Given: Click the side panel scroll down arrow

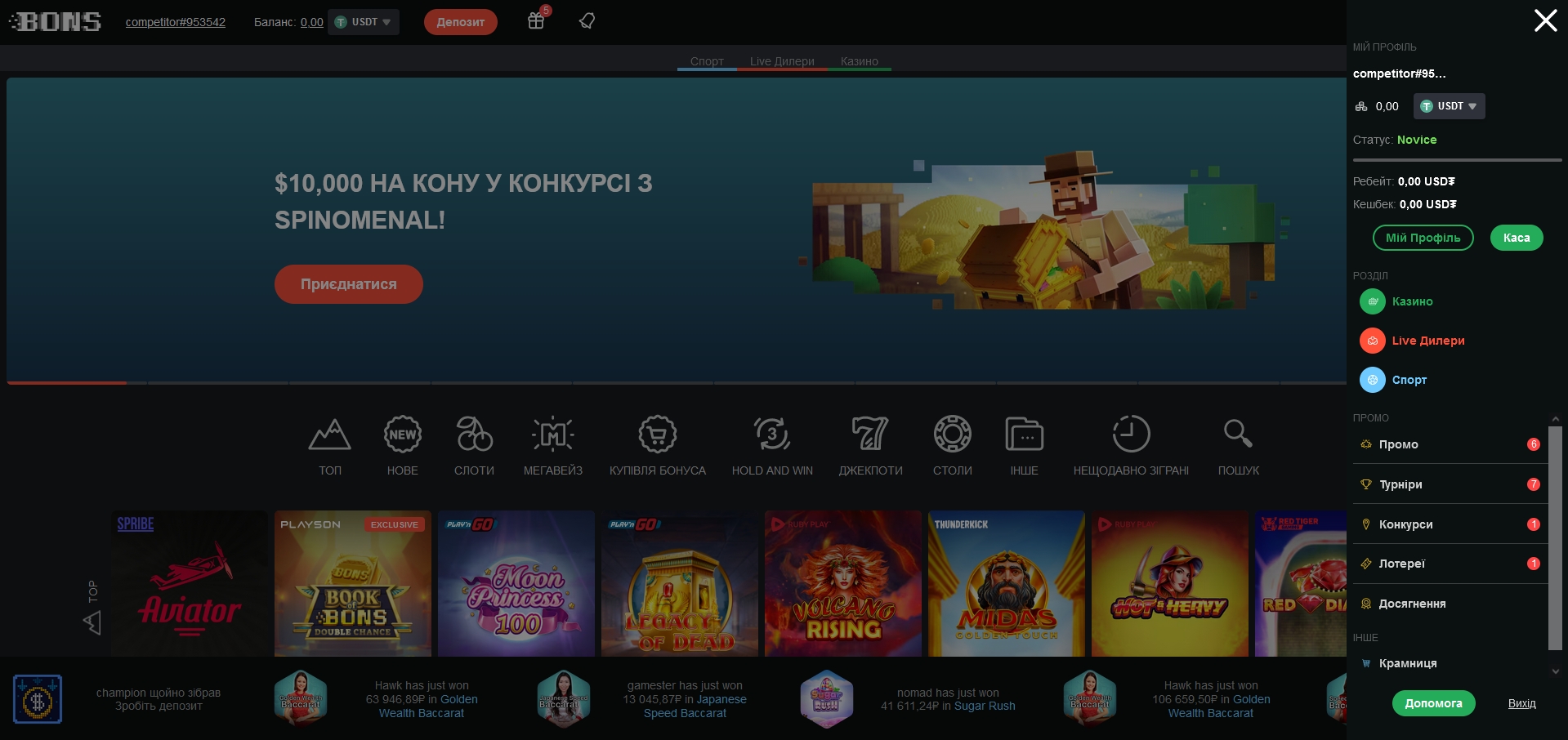Looking at the screenshot, I should (1555, 671).
